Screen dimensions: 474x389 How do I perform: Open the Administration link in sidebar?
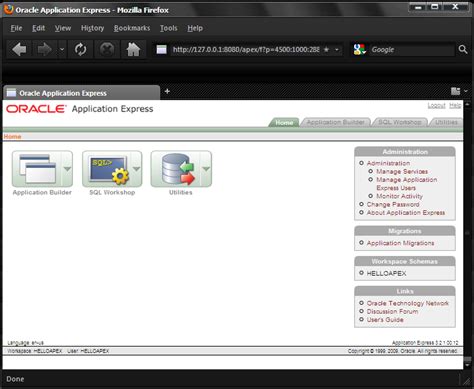(x=388, y=163)
